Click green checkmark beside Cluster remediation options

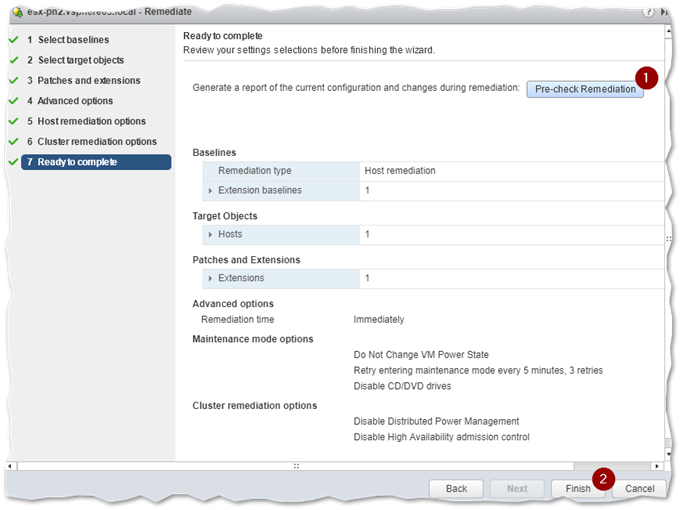click(13, 141)
